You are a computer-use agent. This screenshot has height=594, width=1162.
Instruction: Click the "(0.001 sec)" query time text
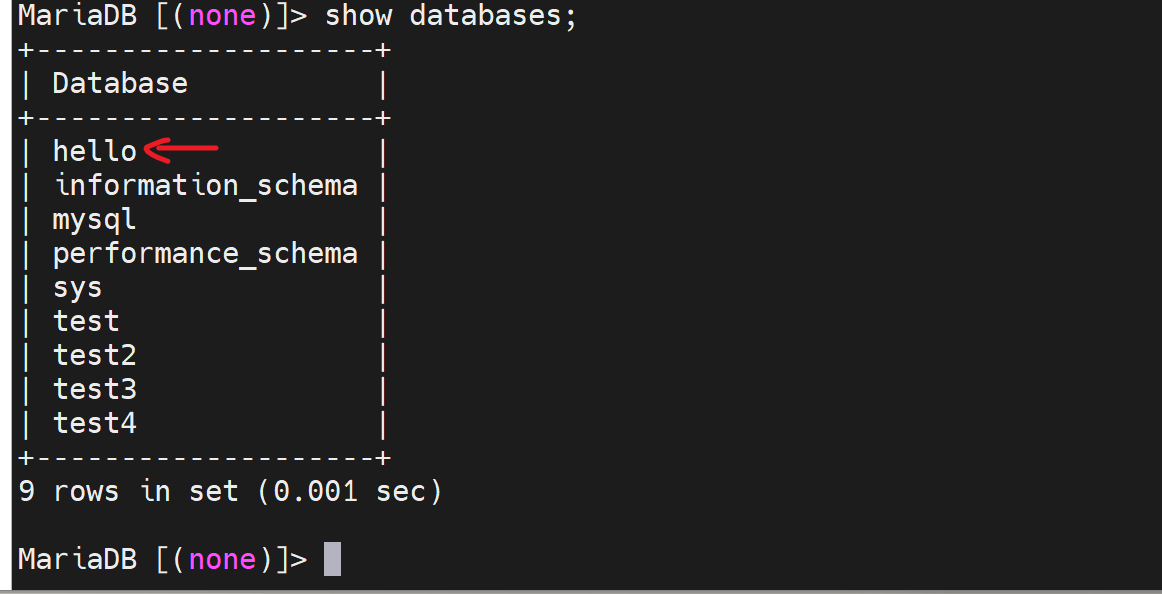(349, 491)
